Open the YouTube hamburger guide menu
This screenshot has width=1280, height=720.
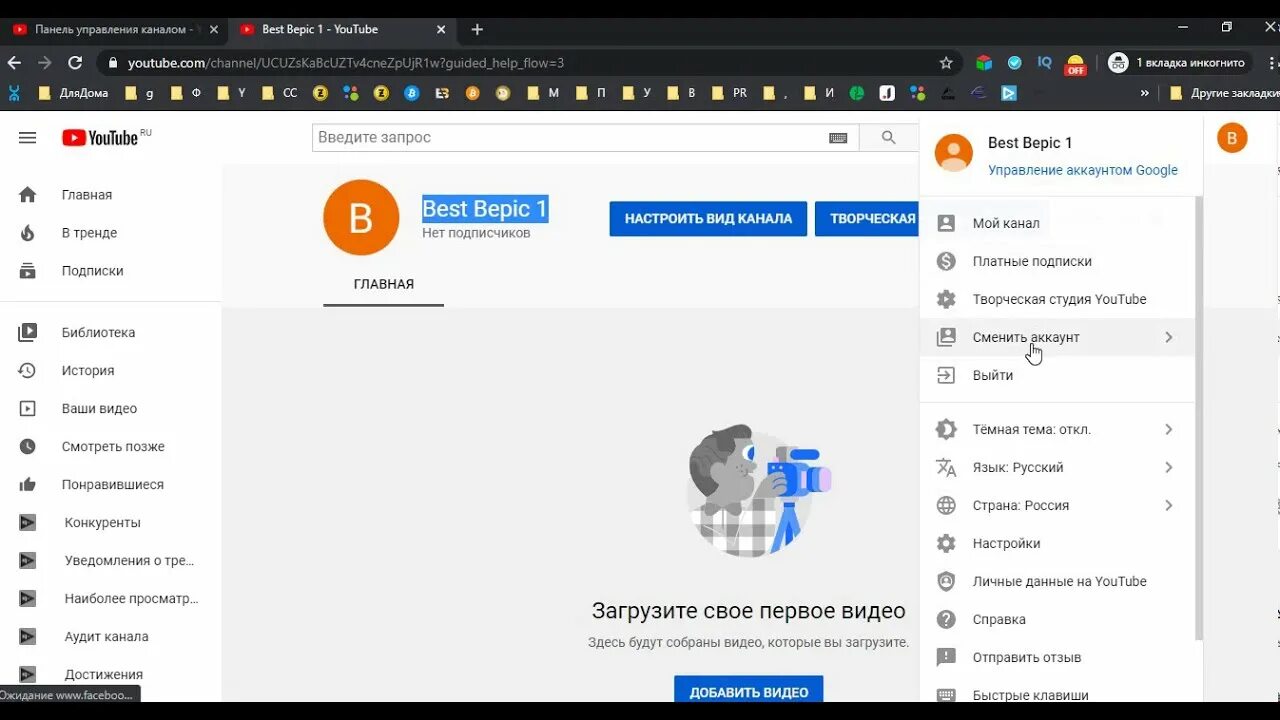coord(27,138)
